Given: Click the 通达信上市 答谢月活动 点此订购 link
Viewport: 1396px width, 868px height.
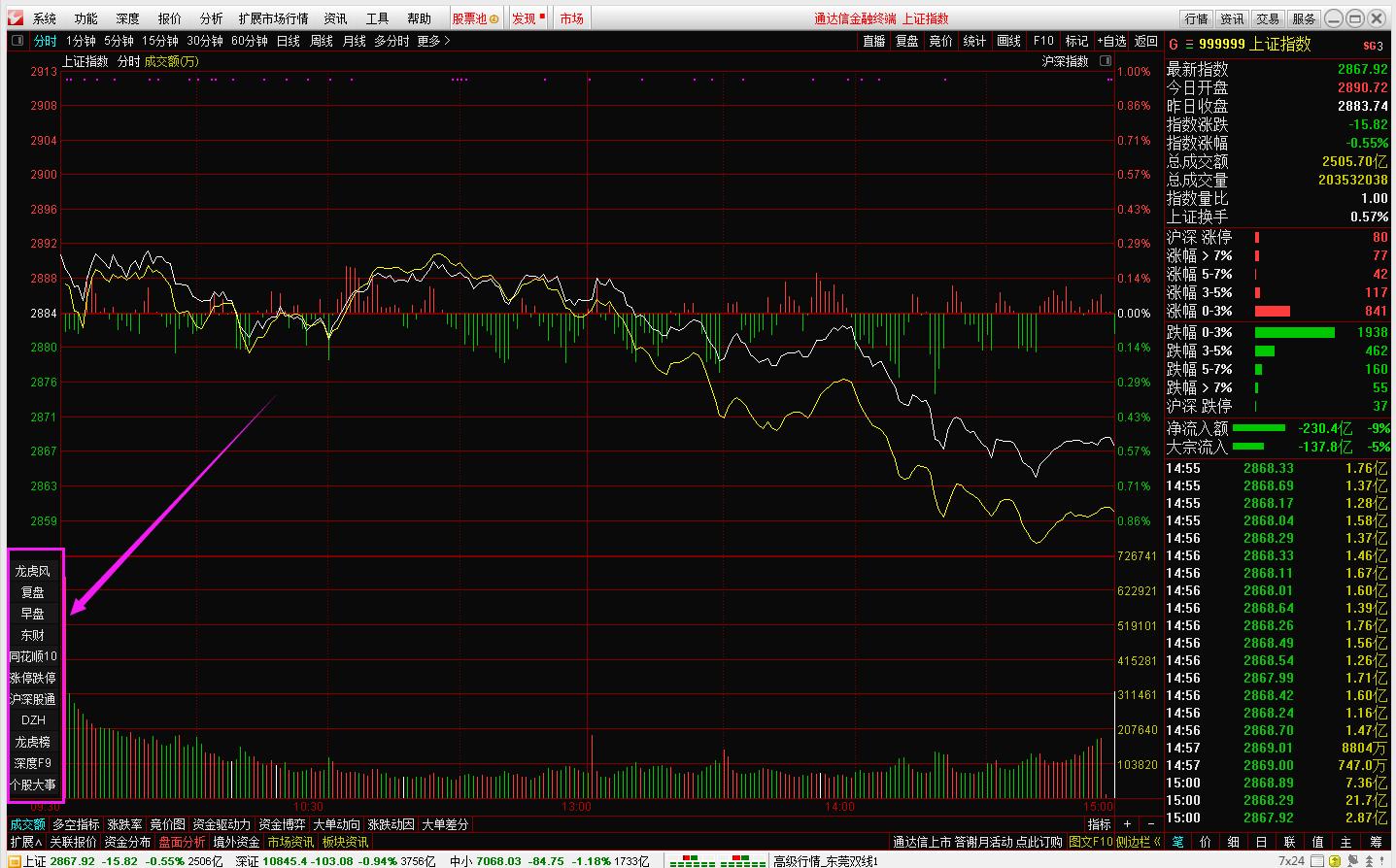Looking at the screenshot, I should [977, 842].
